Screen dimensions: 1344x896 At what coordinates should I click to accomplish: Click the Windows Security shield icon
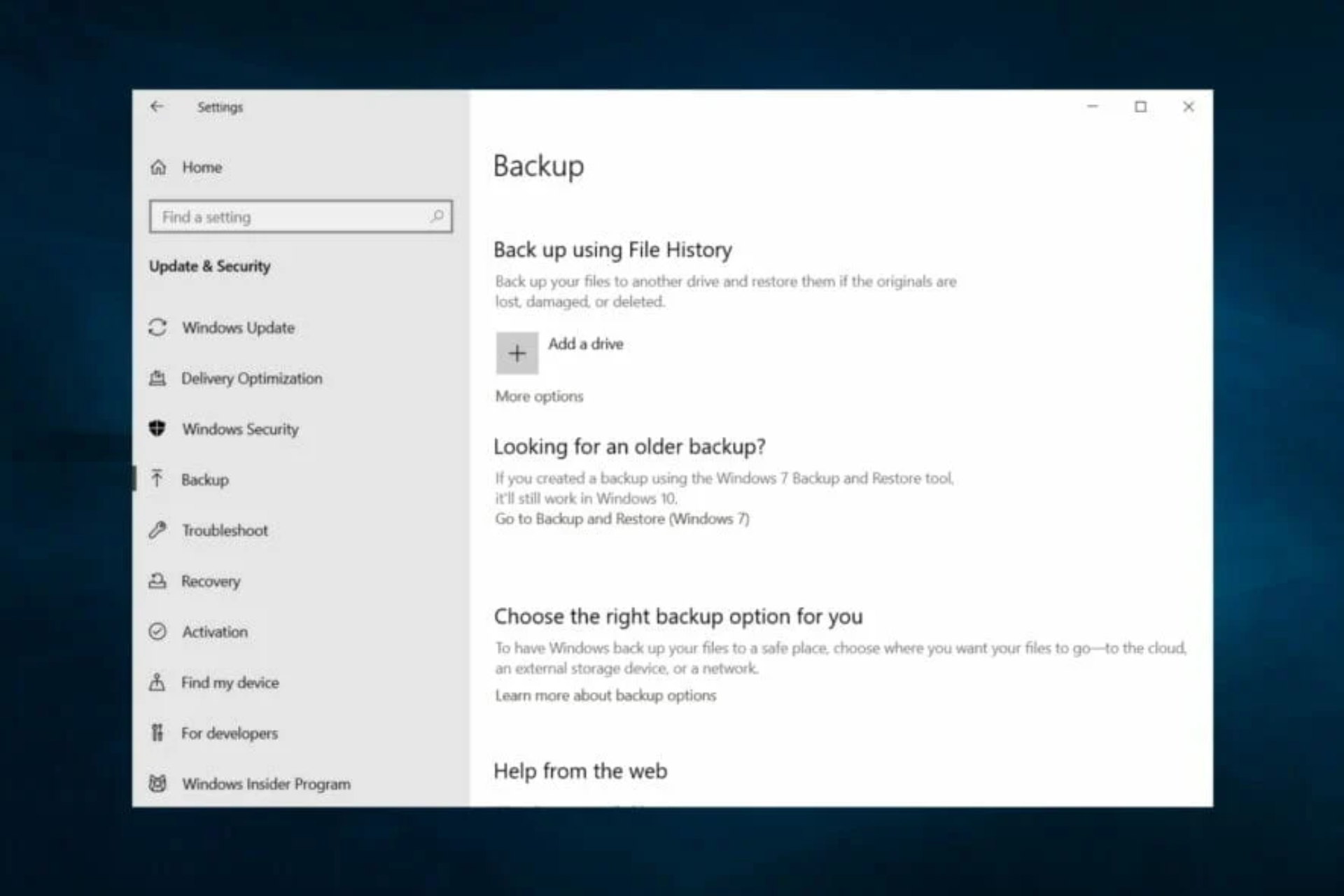[157, 428]
